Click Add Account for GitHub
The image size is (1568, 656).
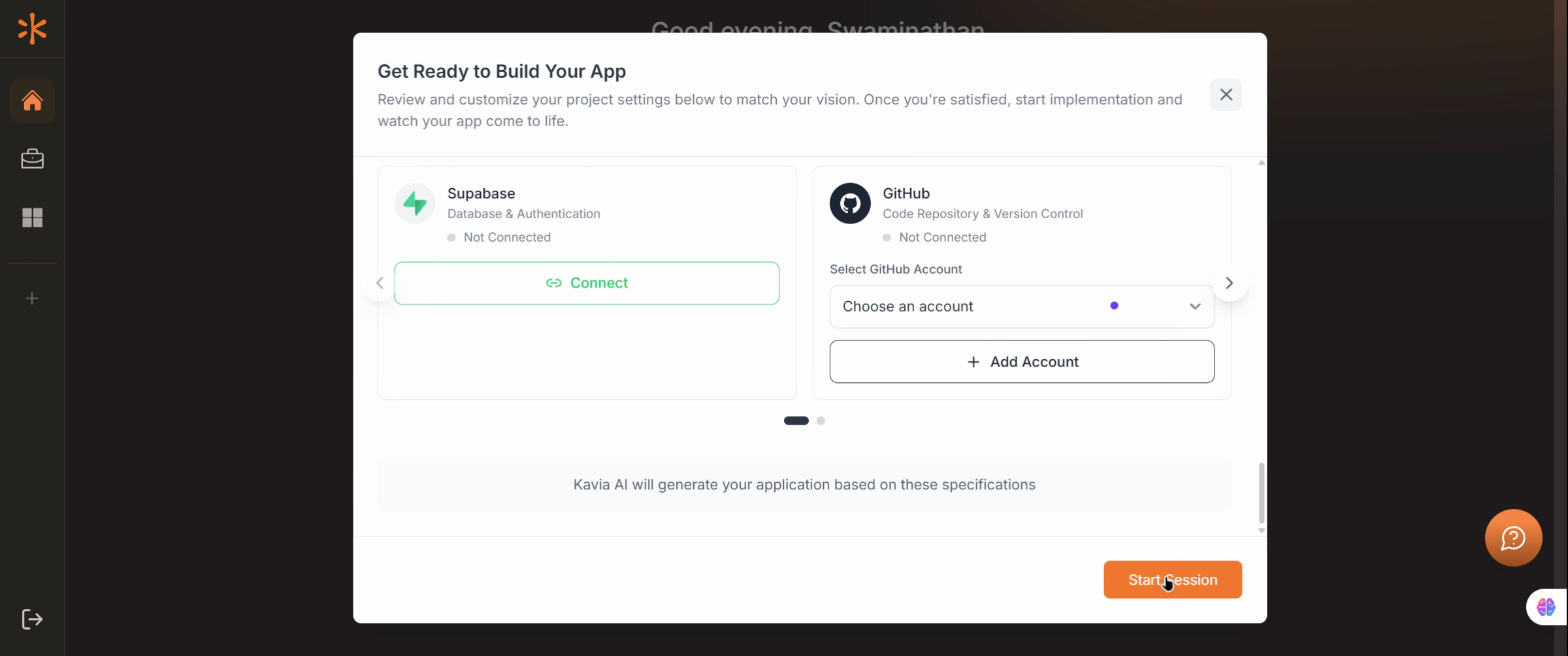(x=1022, y=361)
